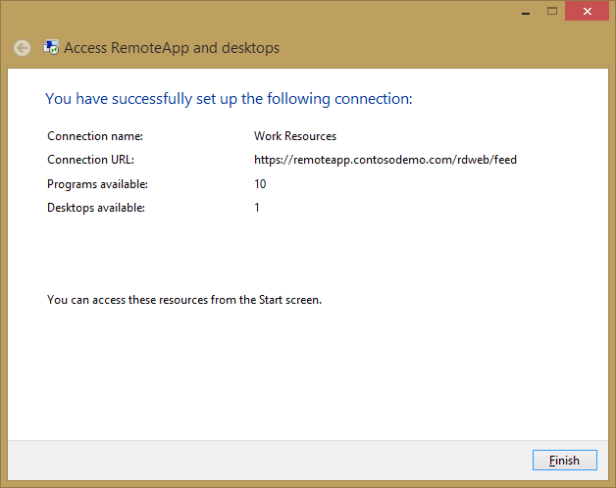The height and width of the screenshot is (488, 616).
Task: Click the 'Desktops available:' label
Action: pyautogui.click(x=96, y=208)
